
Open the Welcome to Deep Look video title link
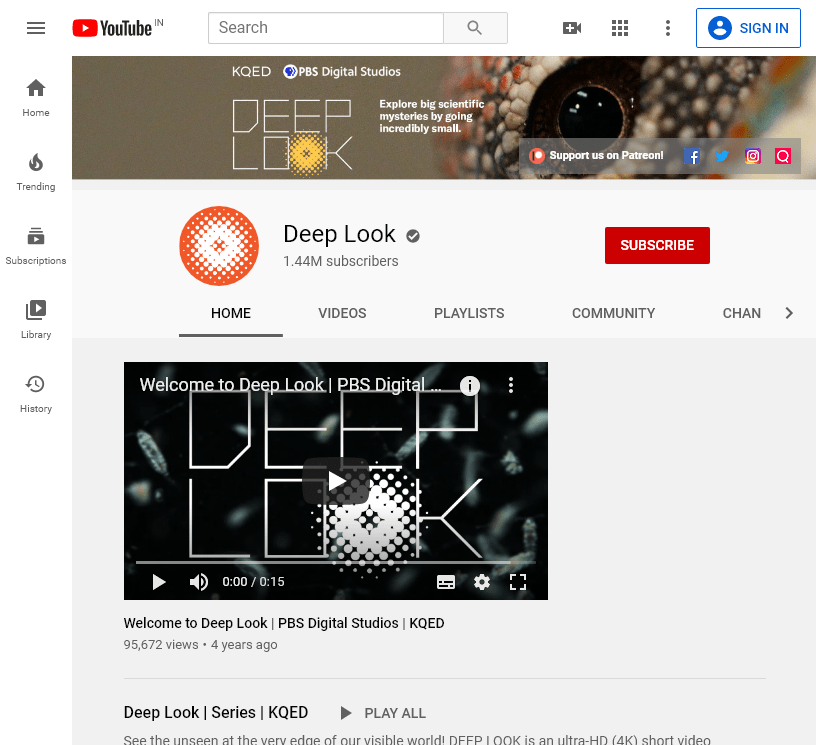click(x=284, y=623)
